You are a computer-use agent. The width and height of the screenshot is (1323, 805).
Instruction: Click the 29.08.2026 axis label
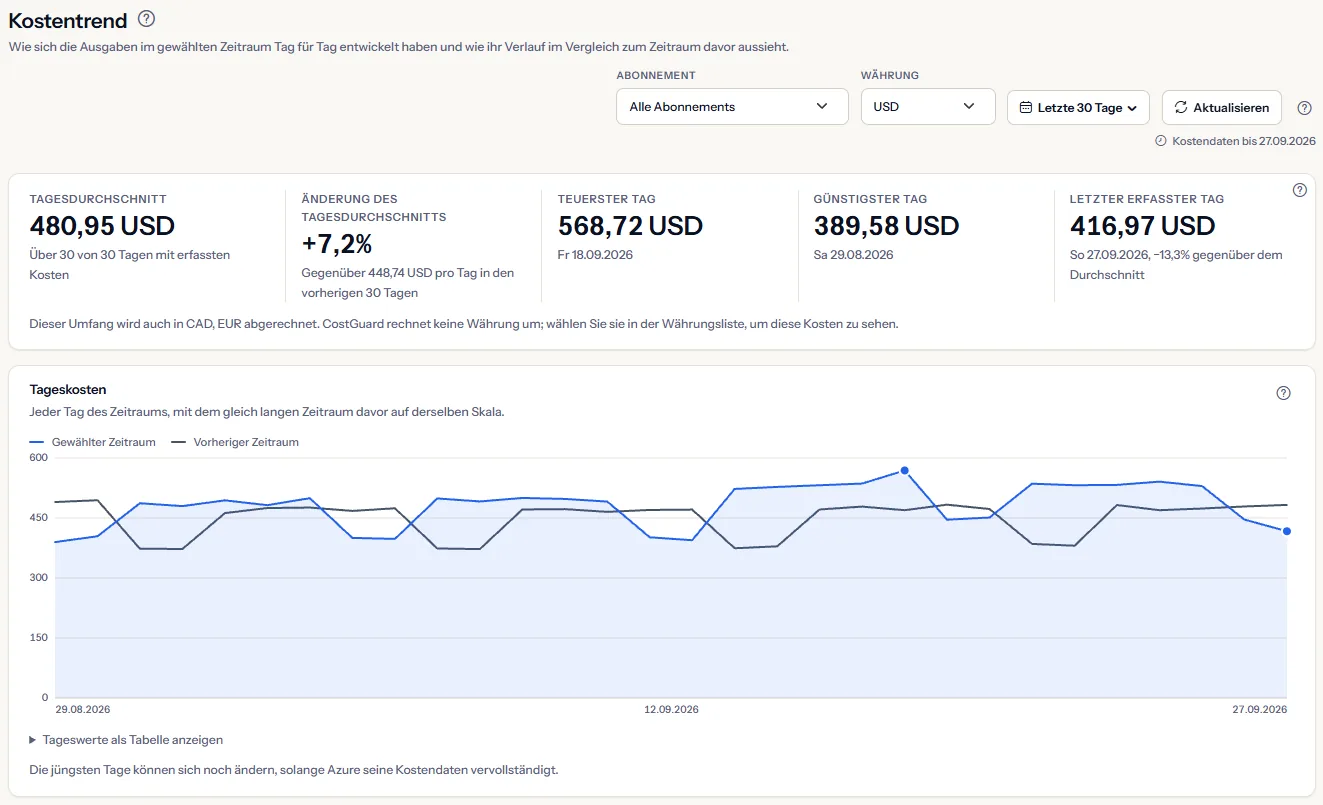click(83, 709)
